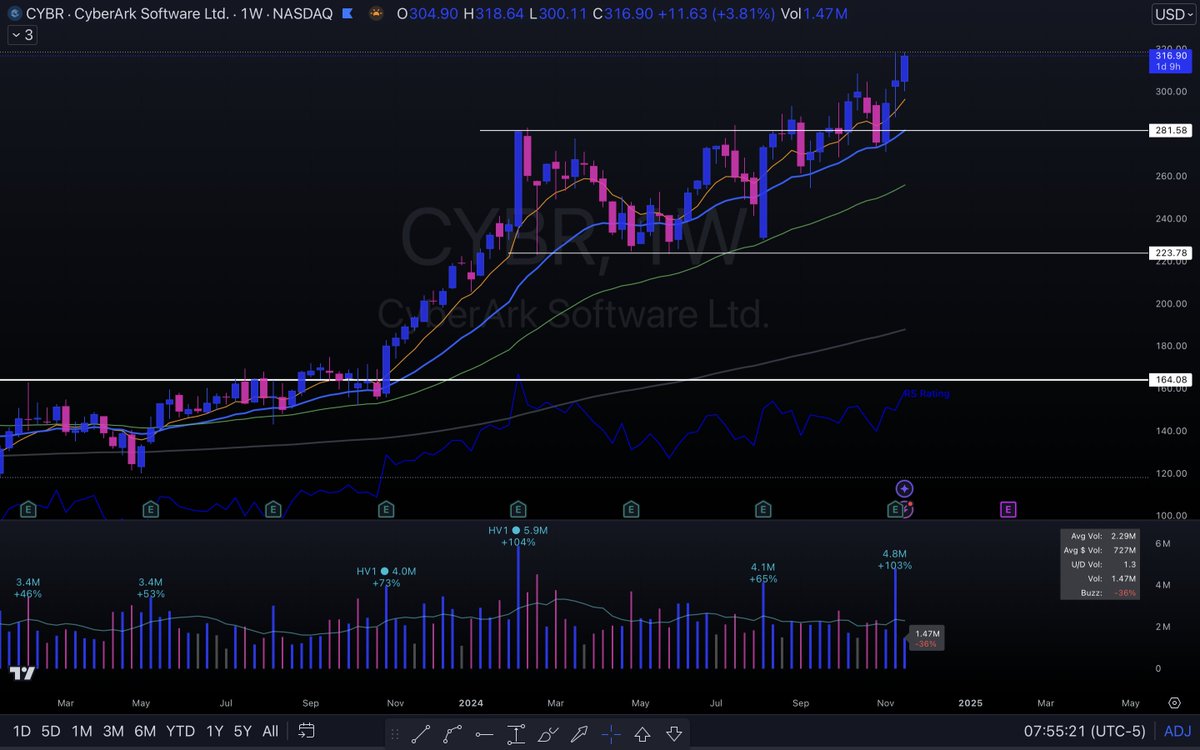Switch to the YTD time range
Screen dimensions: 1200x750
click(x=181, y=731)
